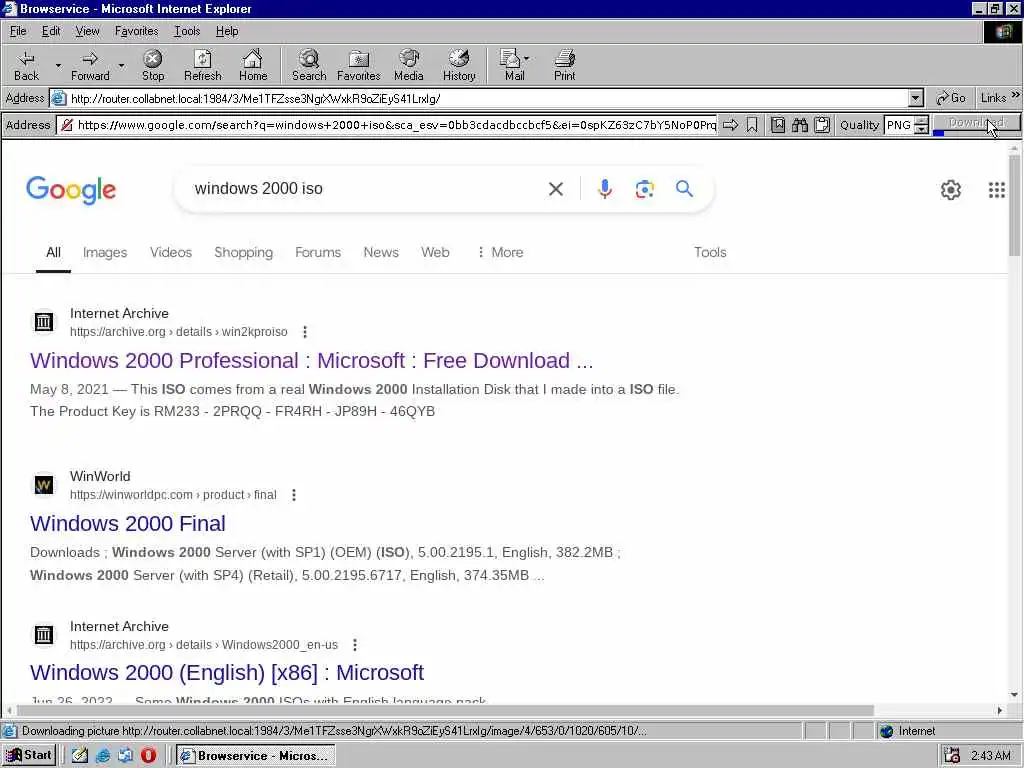Show the History pane
Viewport: 1024px width, 768px height.
pyautogui.click(x=459, y=65)
